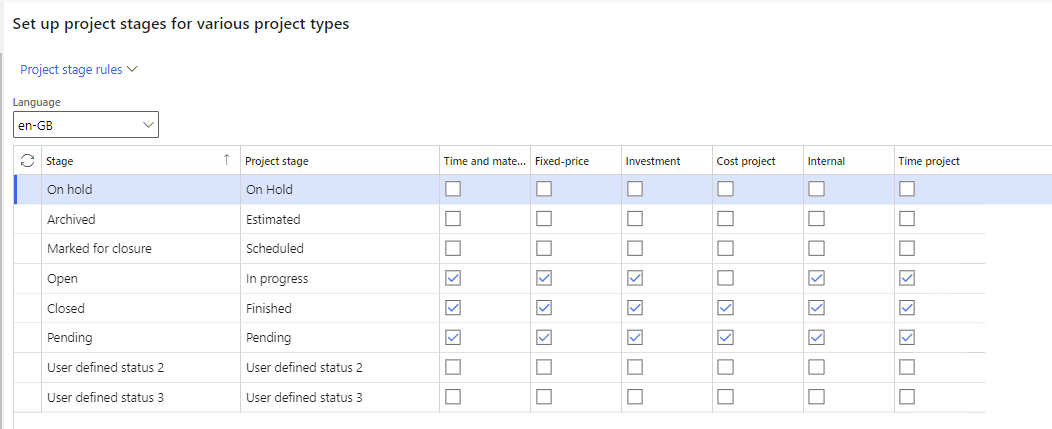Tick Investment for Archived row
The width and height of the screenshot is (1052, 429).
pyautogui.click(x=635, y=219)
